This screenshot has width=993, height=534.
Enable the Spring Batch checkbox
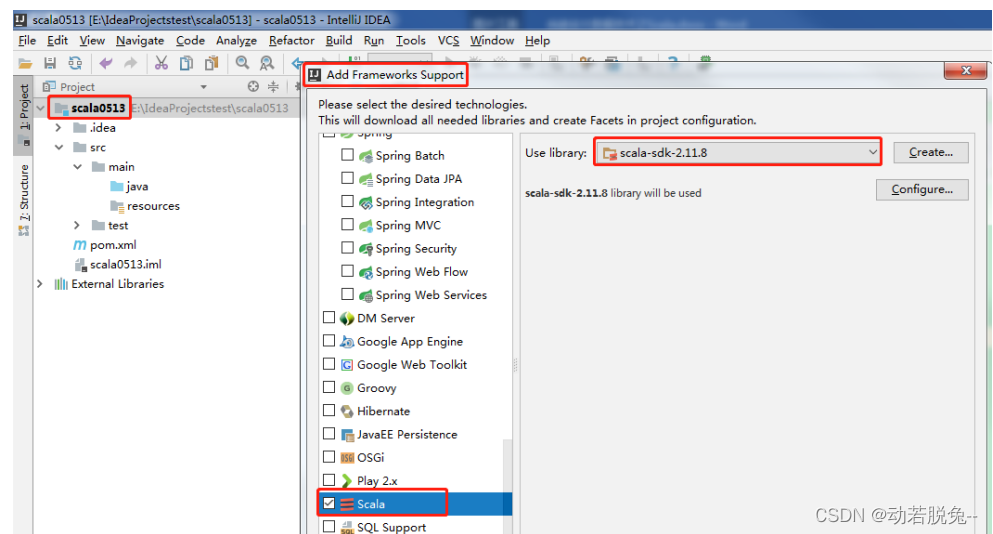(x=347, y=155)
